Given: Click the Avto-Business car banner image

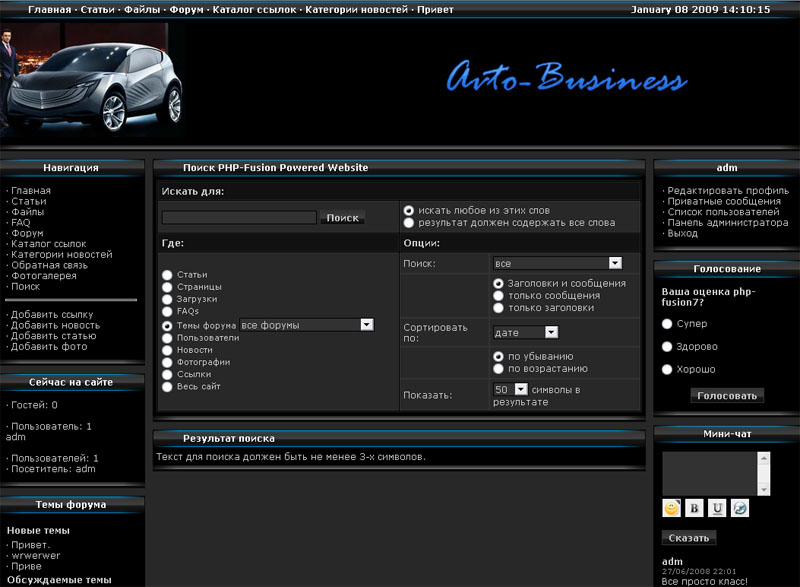Looking at the screenshot, I should 92,81.
